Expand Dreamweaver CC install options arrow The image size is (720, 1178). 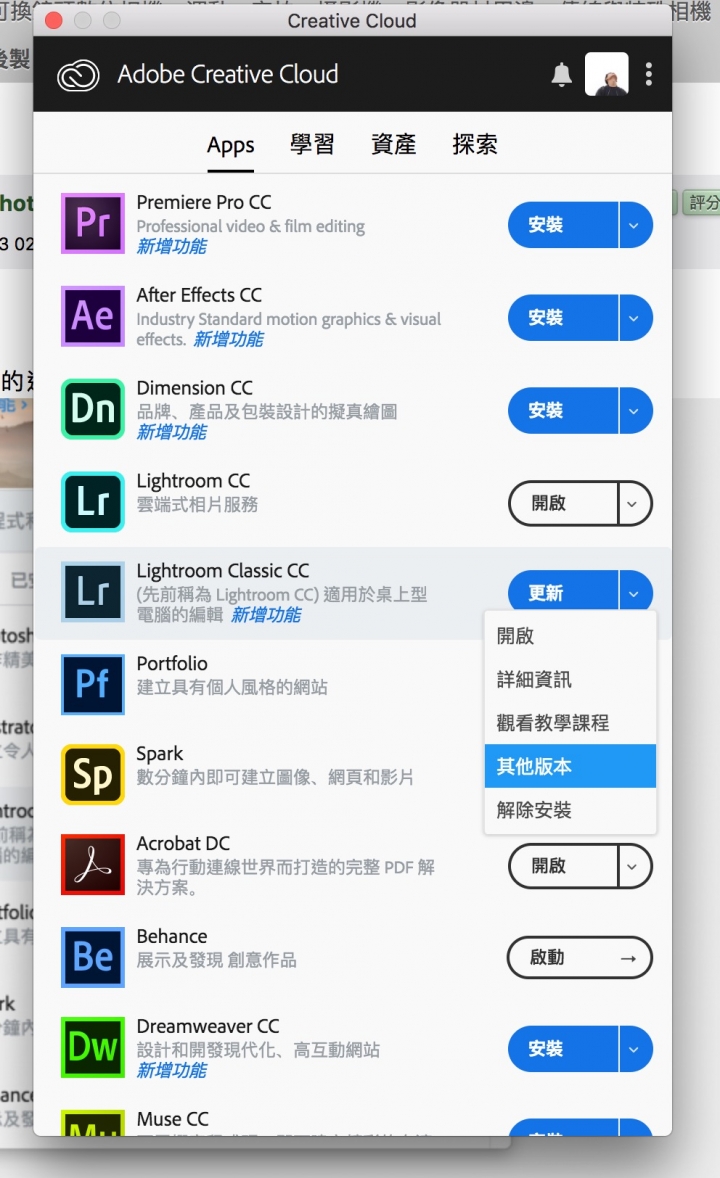[x=635, y=1049]
